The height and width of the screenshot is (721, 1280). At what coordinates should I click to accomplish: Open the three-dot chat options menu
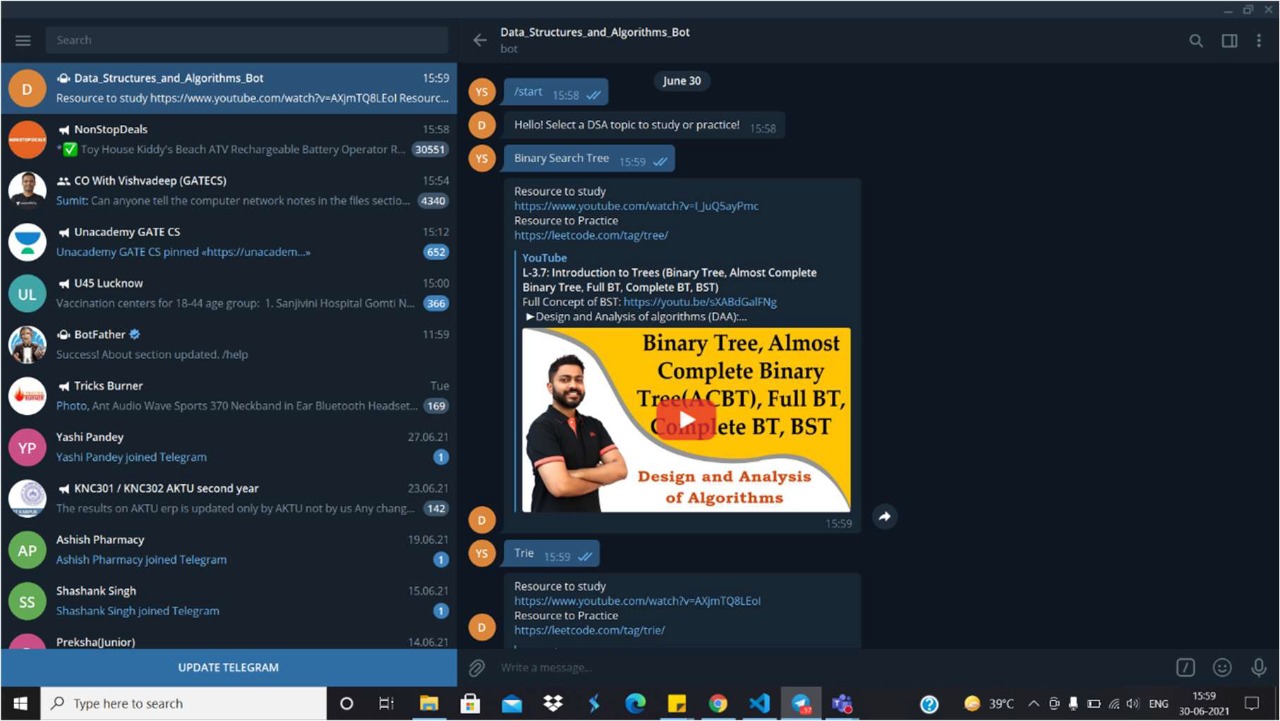pyautogui.click(x=1260, y=41)
